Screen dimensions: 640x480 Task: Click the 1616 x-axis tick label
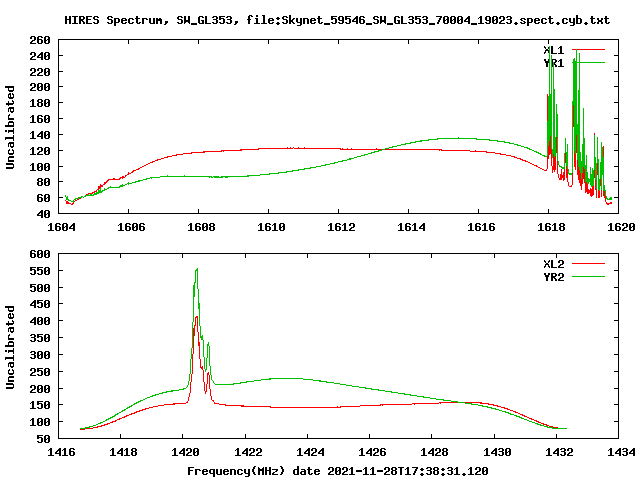481,227
